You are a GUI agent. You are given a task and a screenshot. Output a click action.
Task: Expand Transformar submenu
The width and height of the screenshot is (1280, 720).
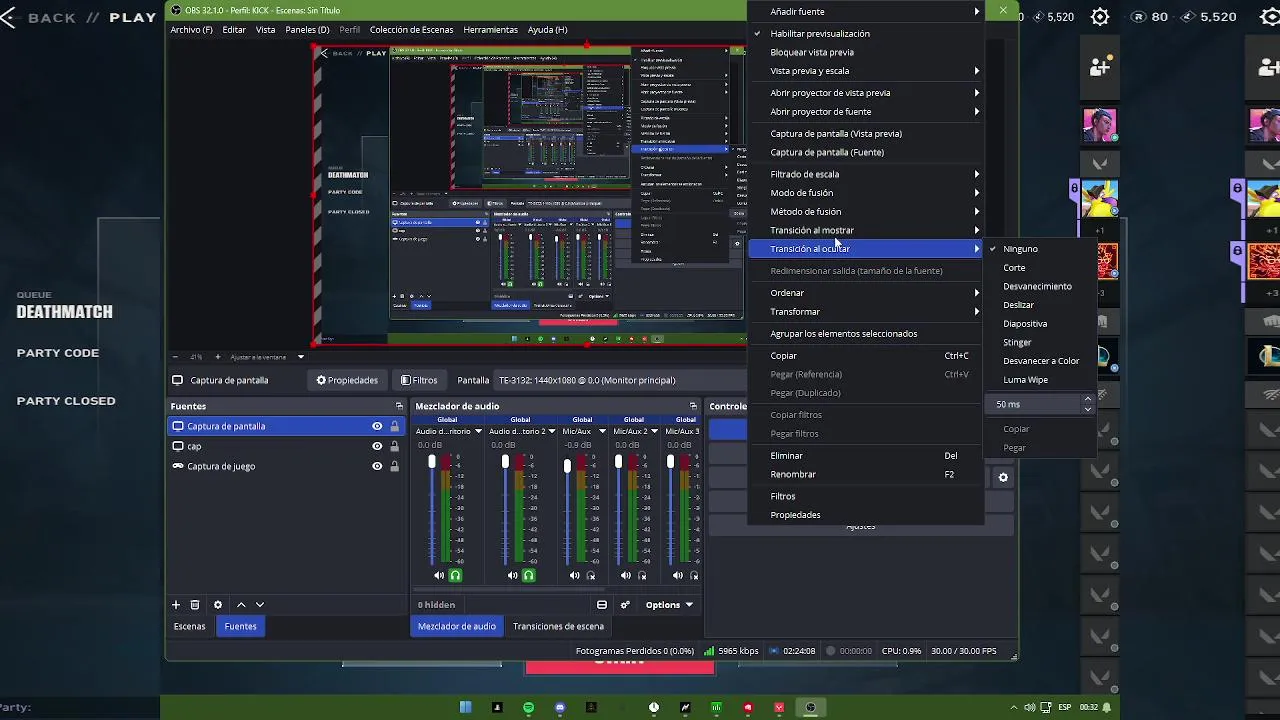click(866, 312)
